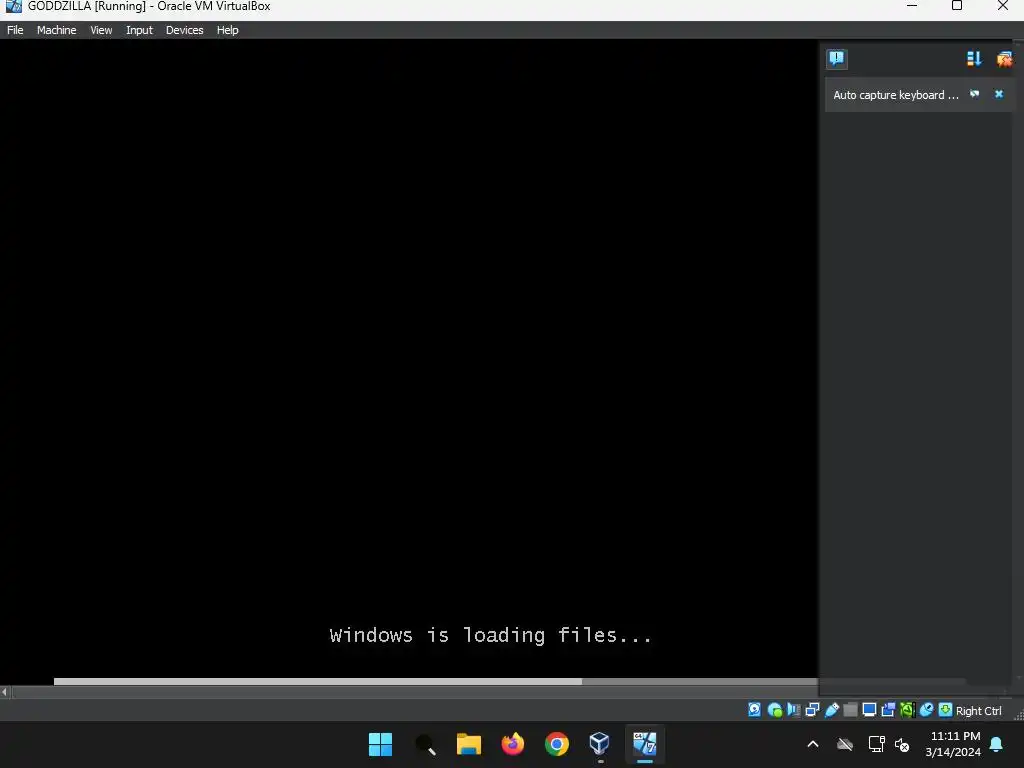Click the muted volume tray icon
This screenshot has width=1024, height=768.
(x=902, y=744)
